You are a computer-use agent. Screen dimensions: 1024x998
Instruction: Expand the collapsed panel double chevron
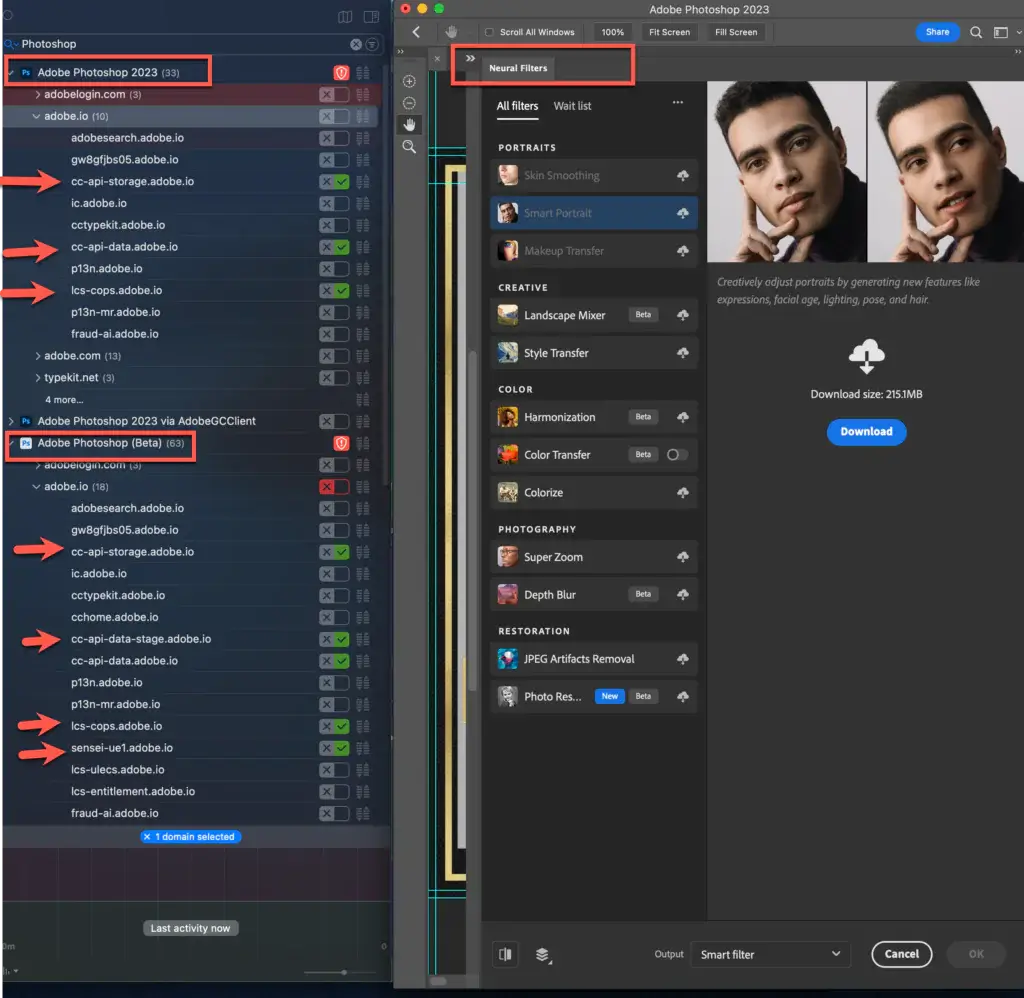point(470,58)
